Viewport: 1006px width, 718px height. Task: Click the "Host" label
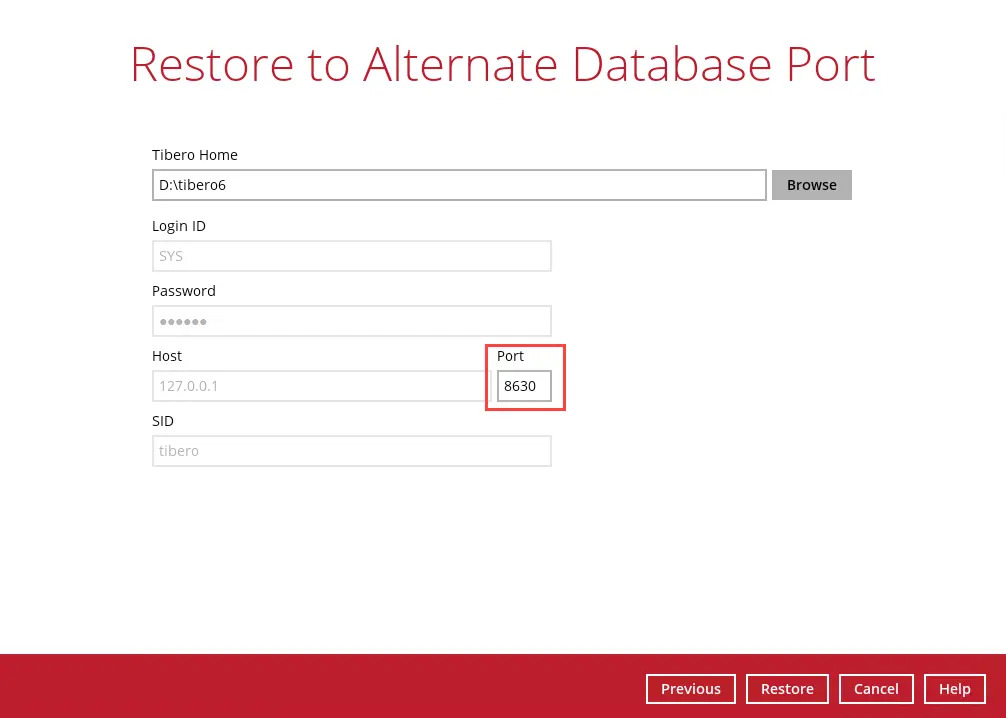(167, 356)
